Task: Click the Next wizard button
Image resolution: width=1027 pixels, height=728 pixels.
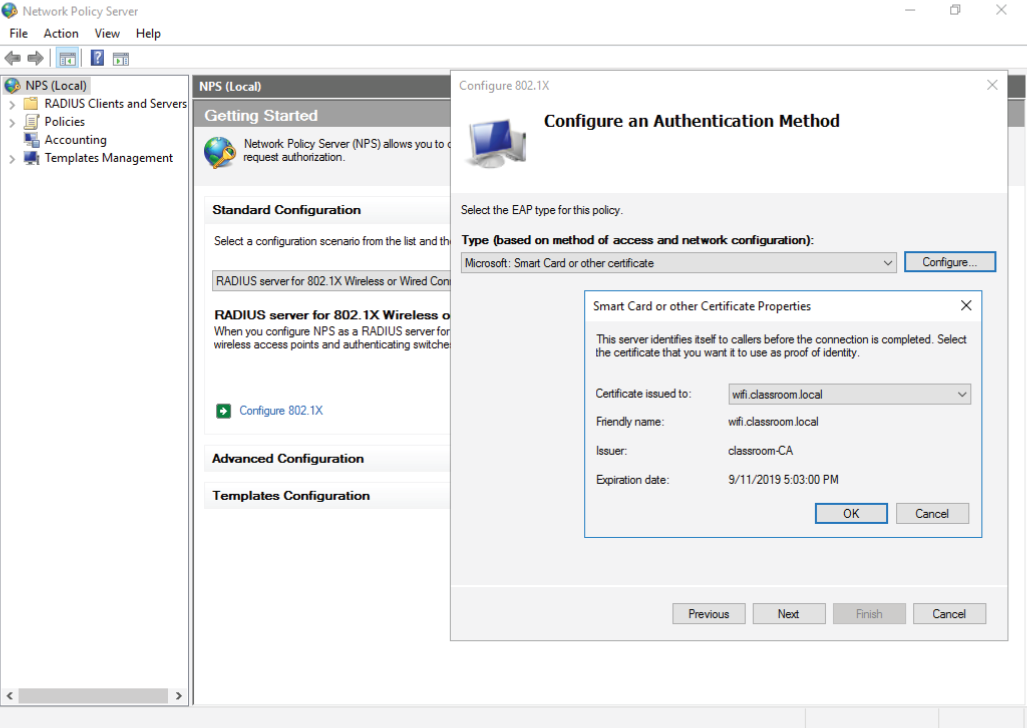Action: [789, 614]
